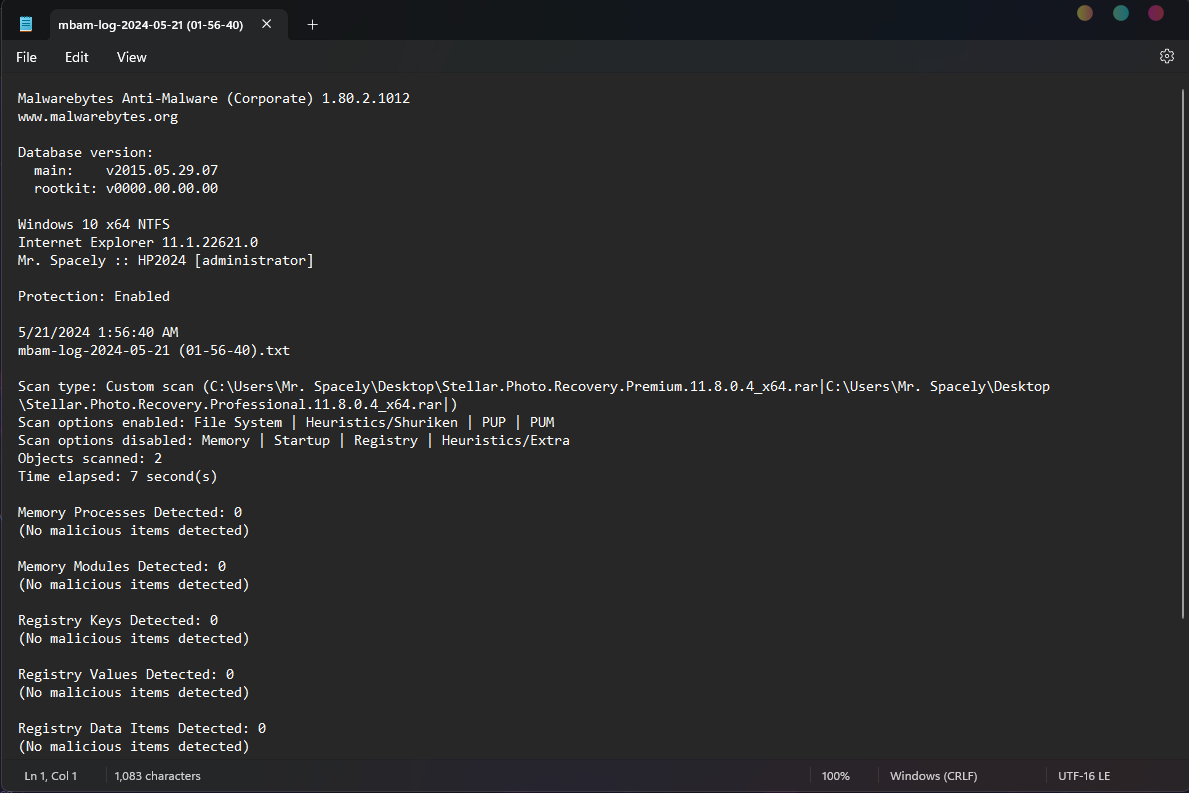Click the 'Time elapsed: 7 second(s)' line

point(118,477)
